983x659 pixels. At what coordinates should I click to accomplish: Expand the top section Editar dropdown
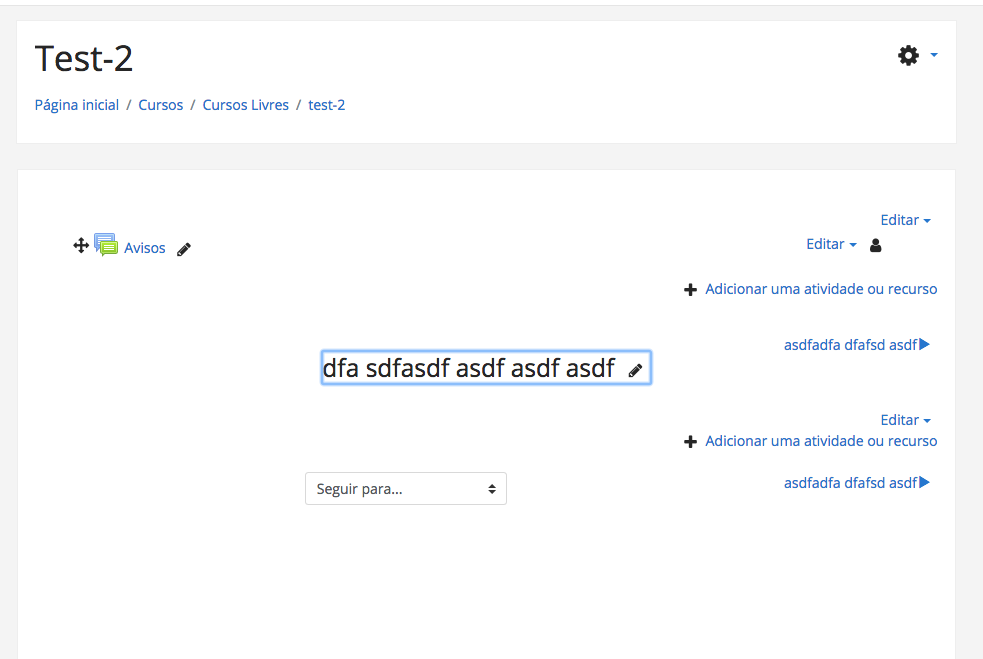point(905,220)
